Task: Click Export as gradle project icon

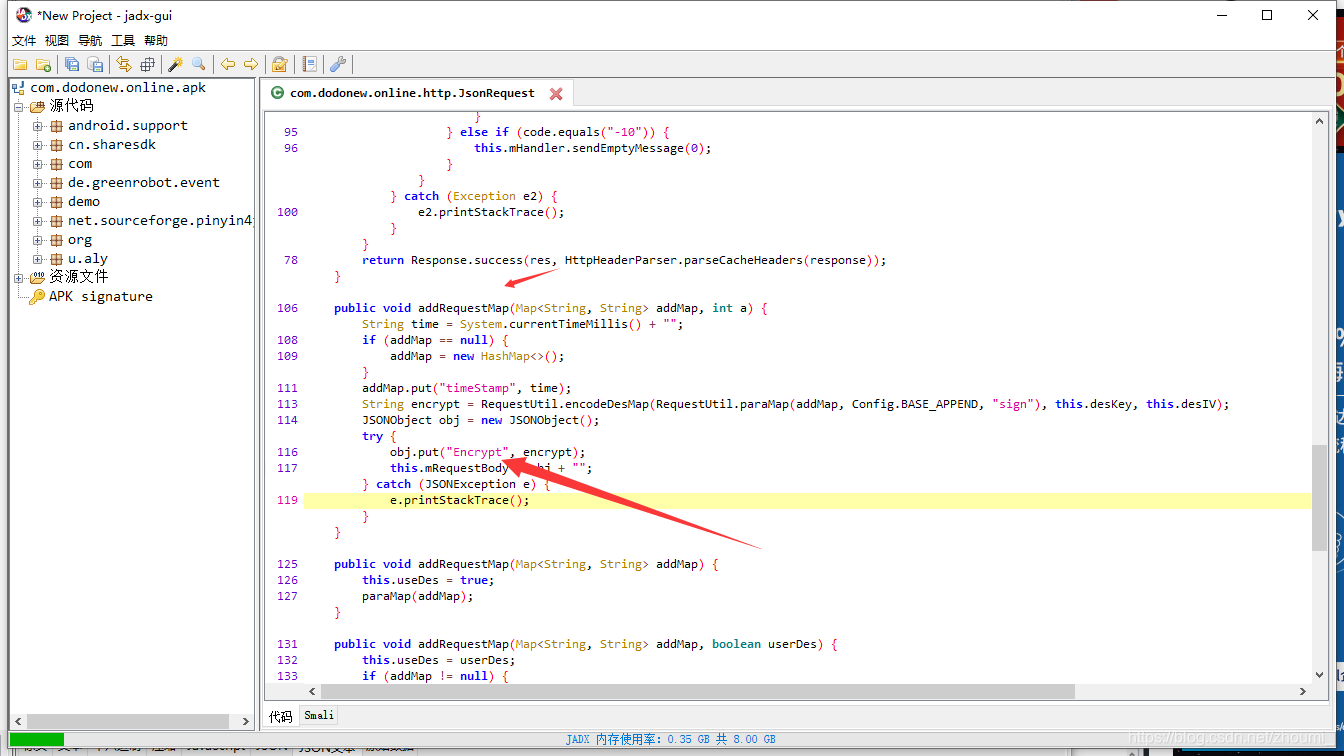Action: tap(95, 64)
